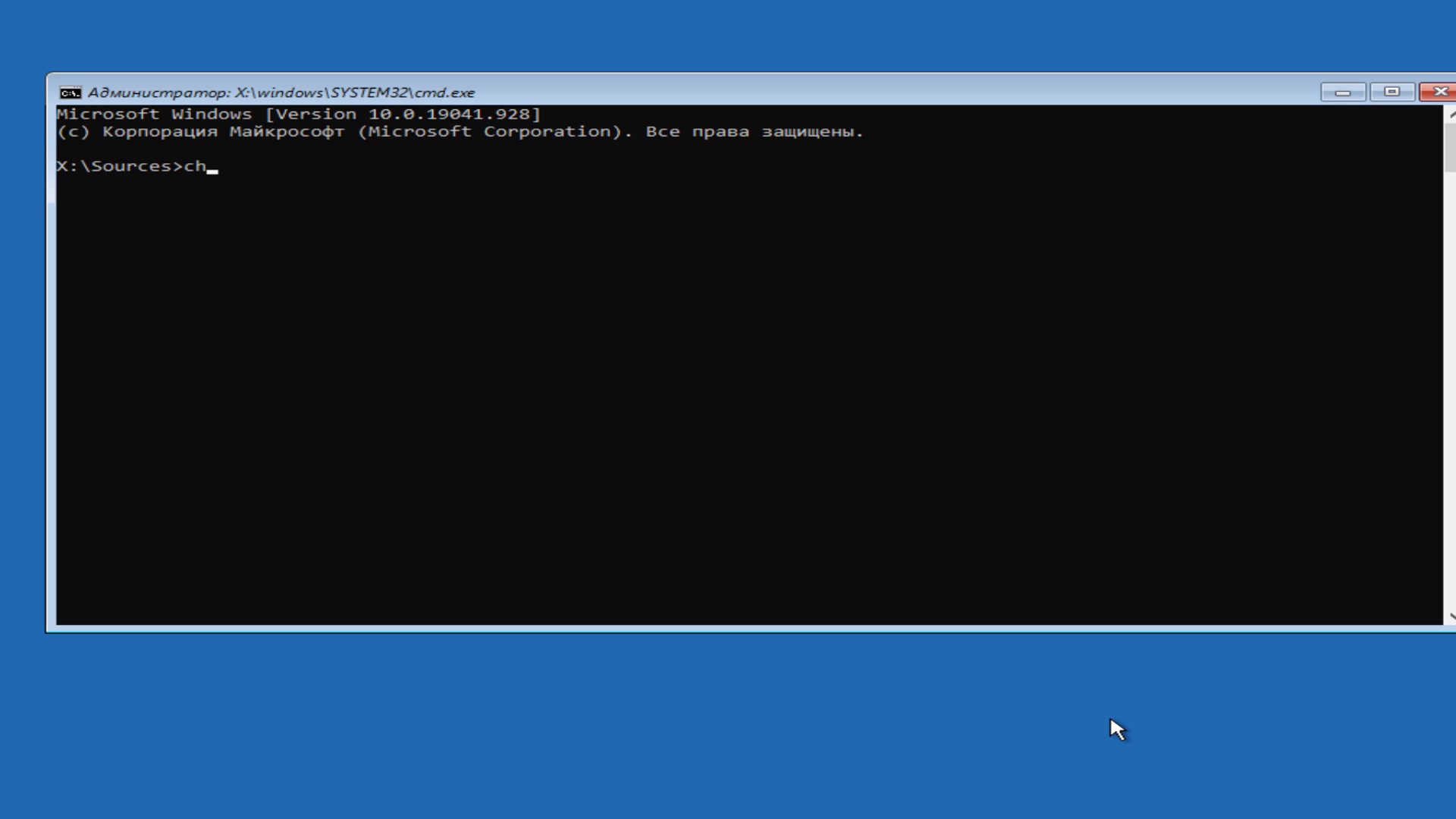Click the window's bottom border edge
1456x819 pixels.
pyautogui.click(x=728, y=629)
